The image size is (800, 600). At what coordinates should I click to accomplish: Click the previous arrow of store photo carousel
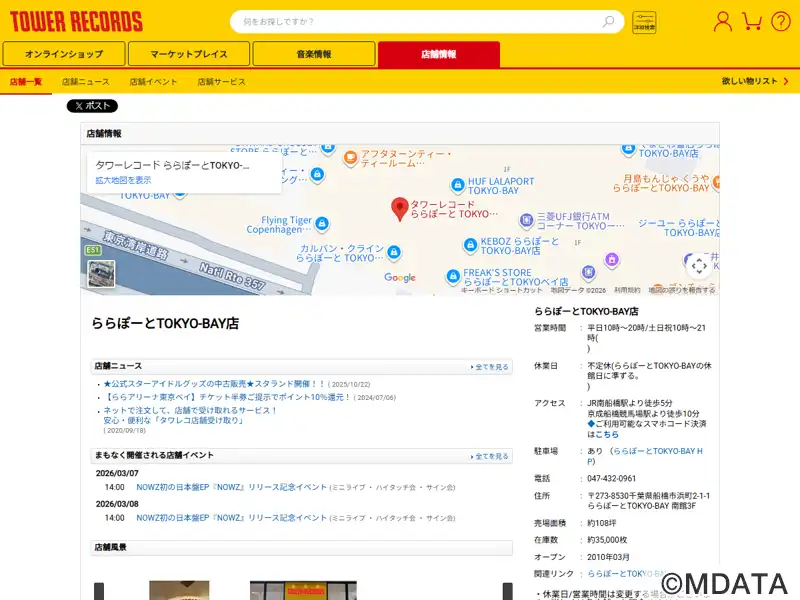pos(99,591)
